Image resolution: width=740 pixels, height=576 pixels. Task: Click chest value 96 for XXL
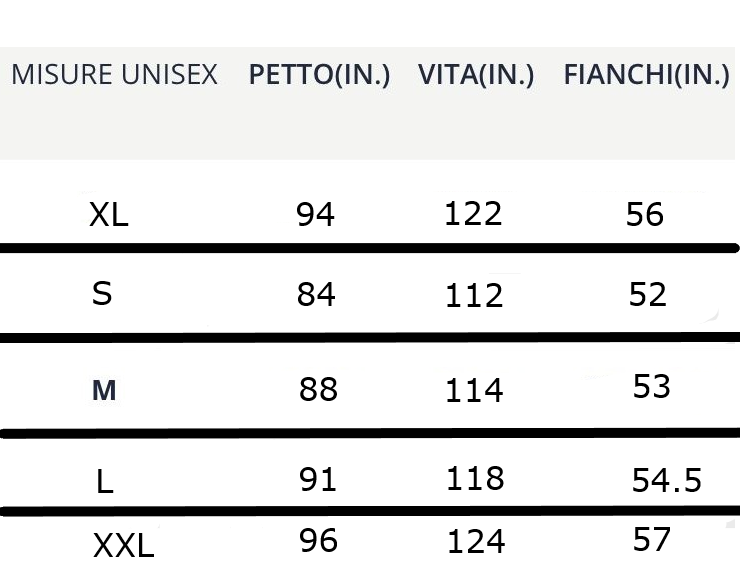tap(318, 541)
